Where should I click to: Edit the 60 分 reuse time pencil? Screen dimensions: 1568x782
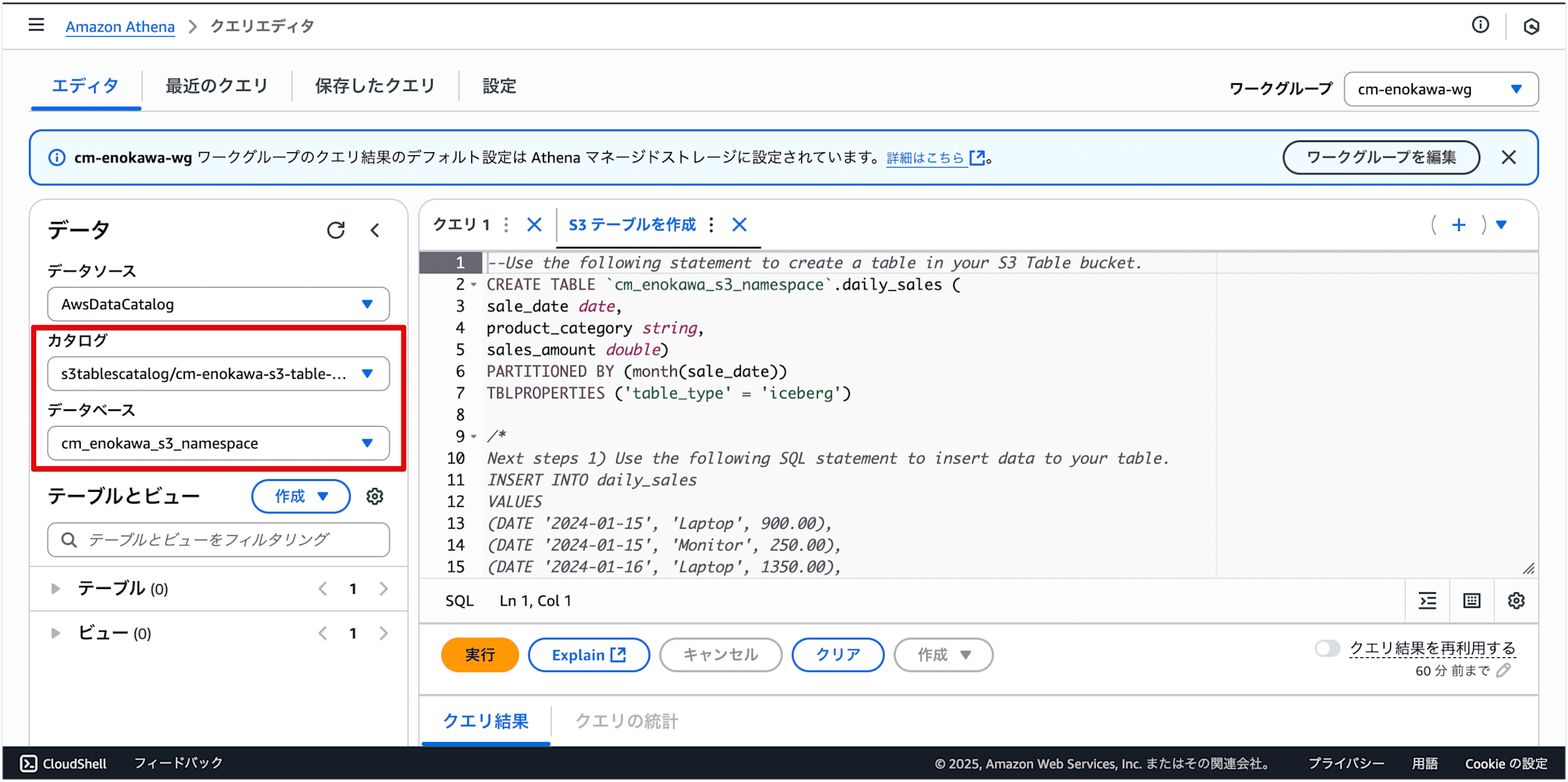pos(1503,671)
